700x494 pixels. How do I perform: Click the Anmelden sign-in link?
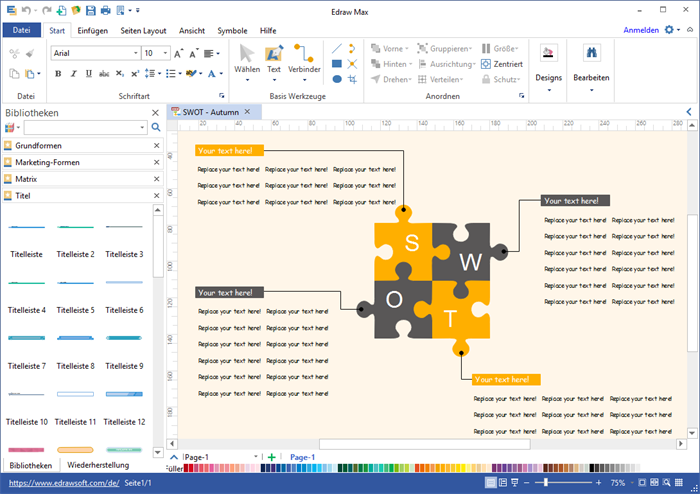pyautogui.click(x=640, y=31)
